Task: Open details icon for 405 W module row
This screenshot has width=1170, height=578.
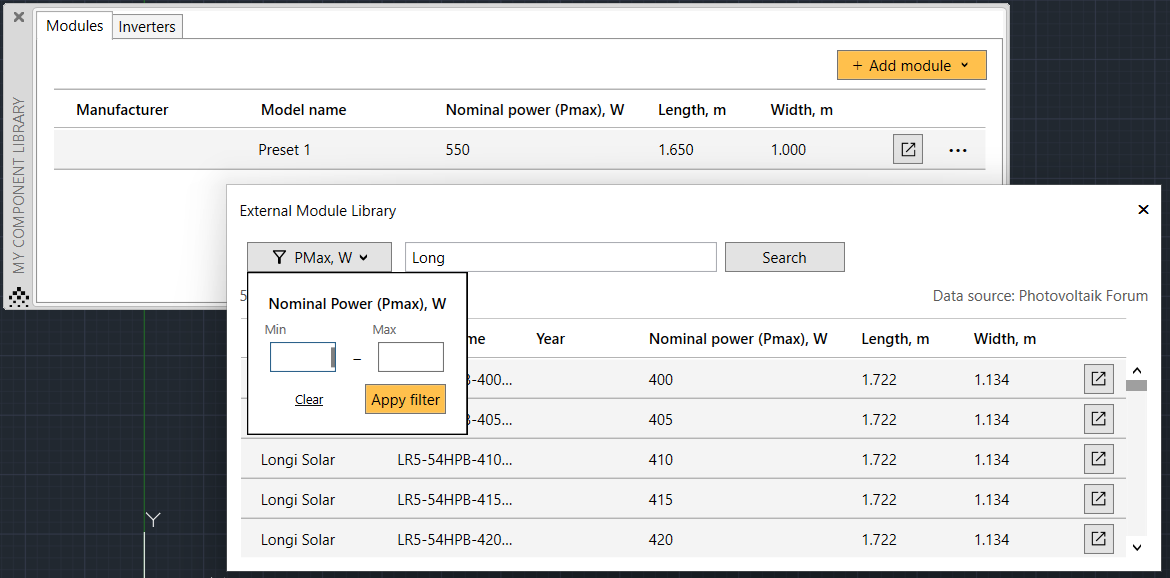Action: pyautogui.click(x=1098, y=419)
